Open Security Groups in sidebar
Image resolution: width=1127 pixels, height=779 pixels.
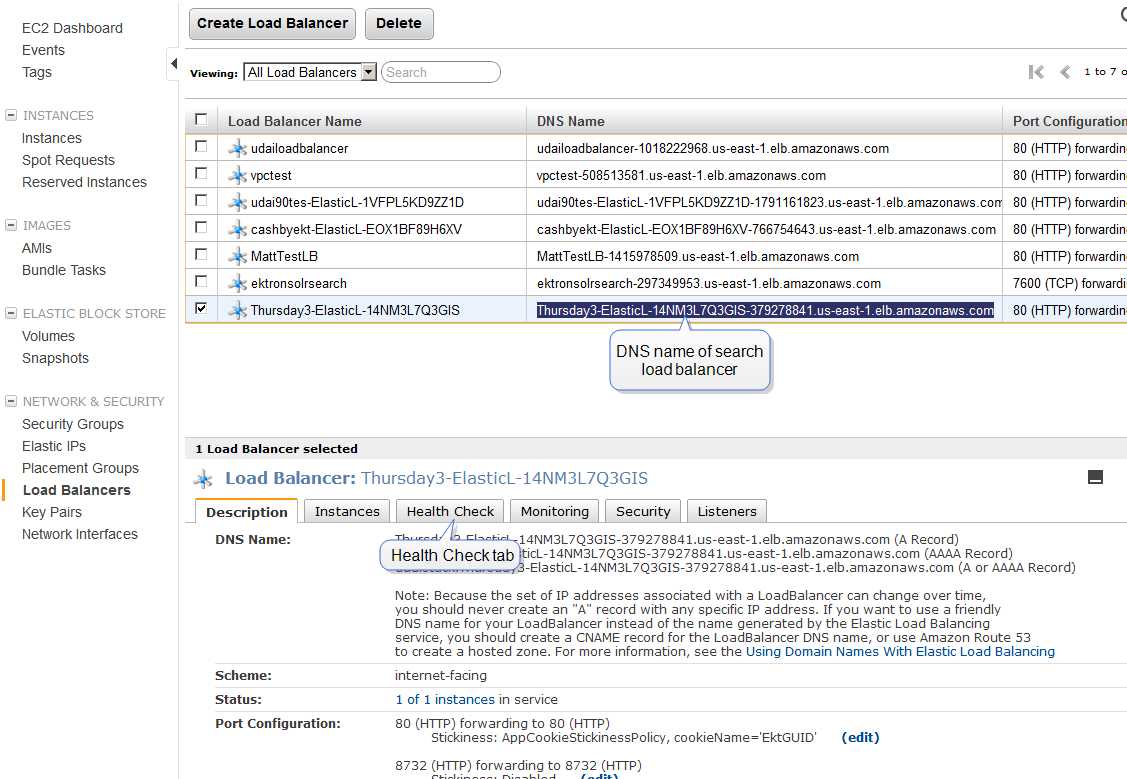point(73,425)
